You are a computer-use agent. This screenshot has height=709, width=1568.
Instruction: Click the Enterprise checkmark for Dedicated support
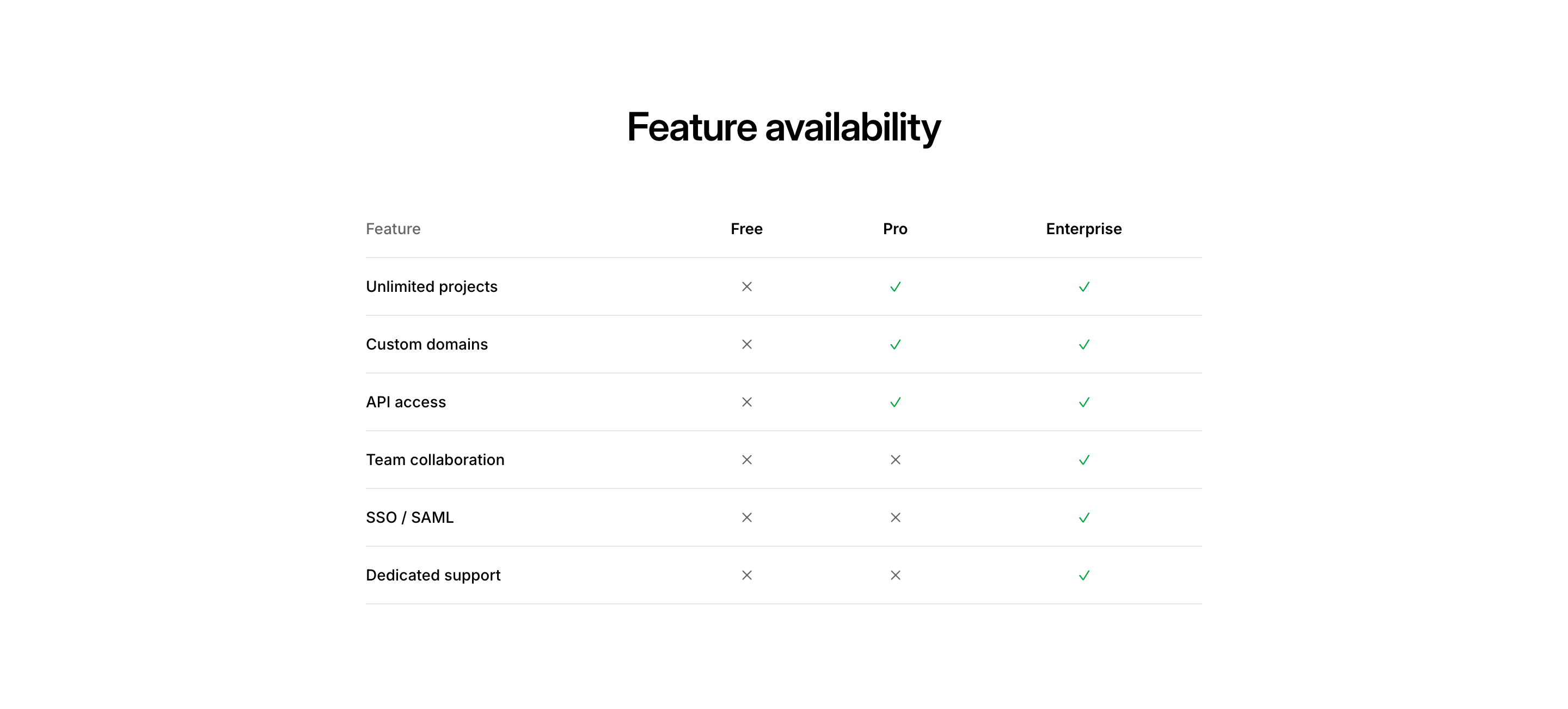1083,575
